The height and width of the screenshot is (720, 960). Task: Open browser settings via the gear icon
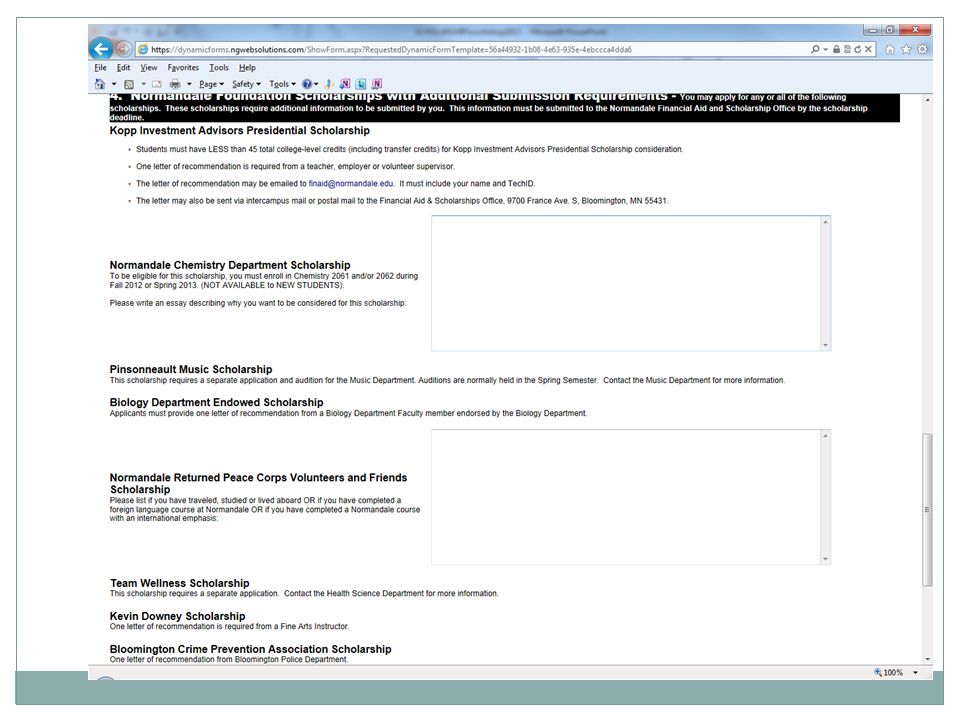point(923,49)
